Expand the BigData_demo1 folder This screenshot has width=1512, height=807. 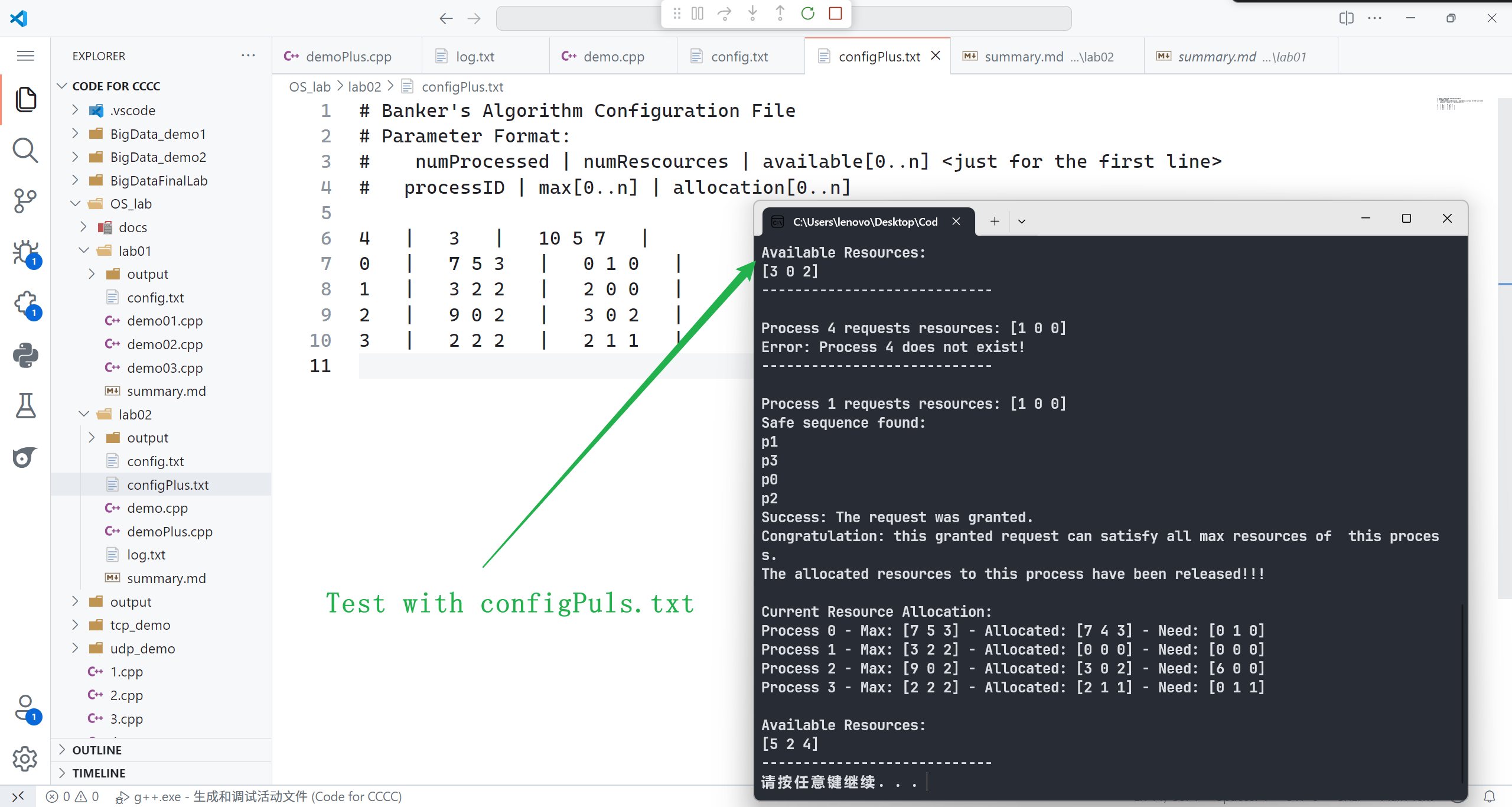157,134
